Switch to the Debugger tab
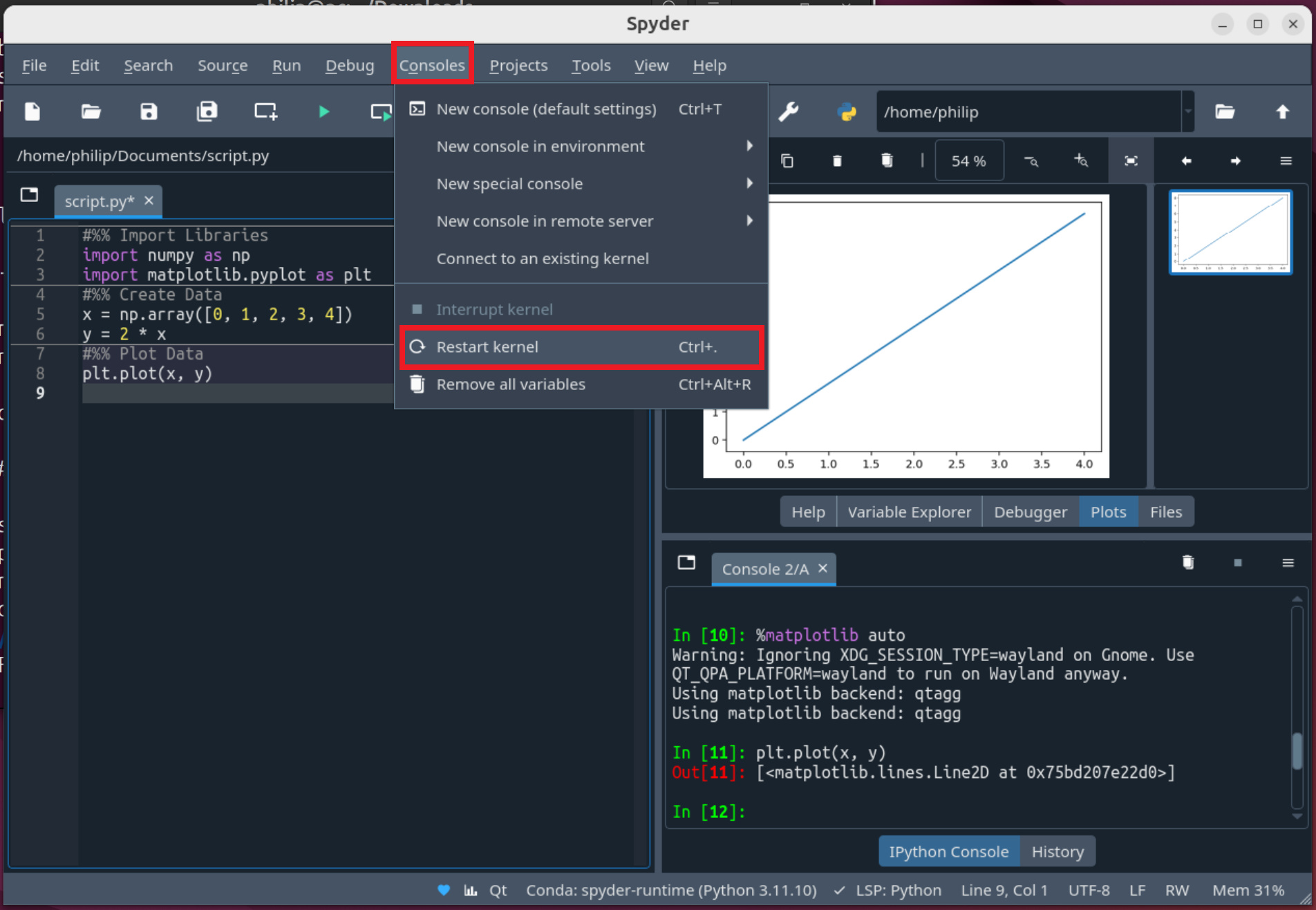This screenshot has width=1316, height=910. coord(1030,512)
